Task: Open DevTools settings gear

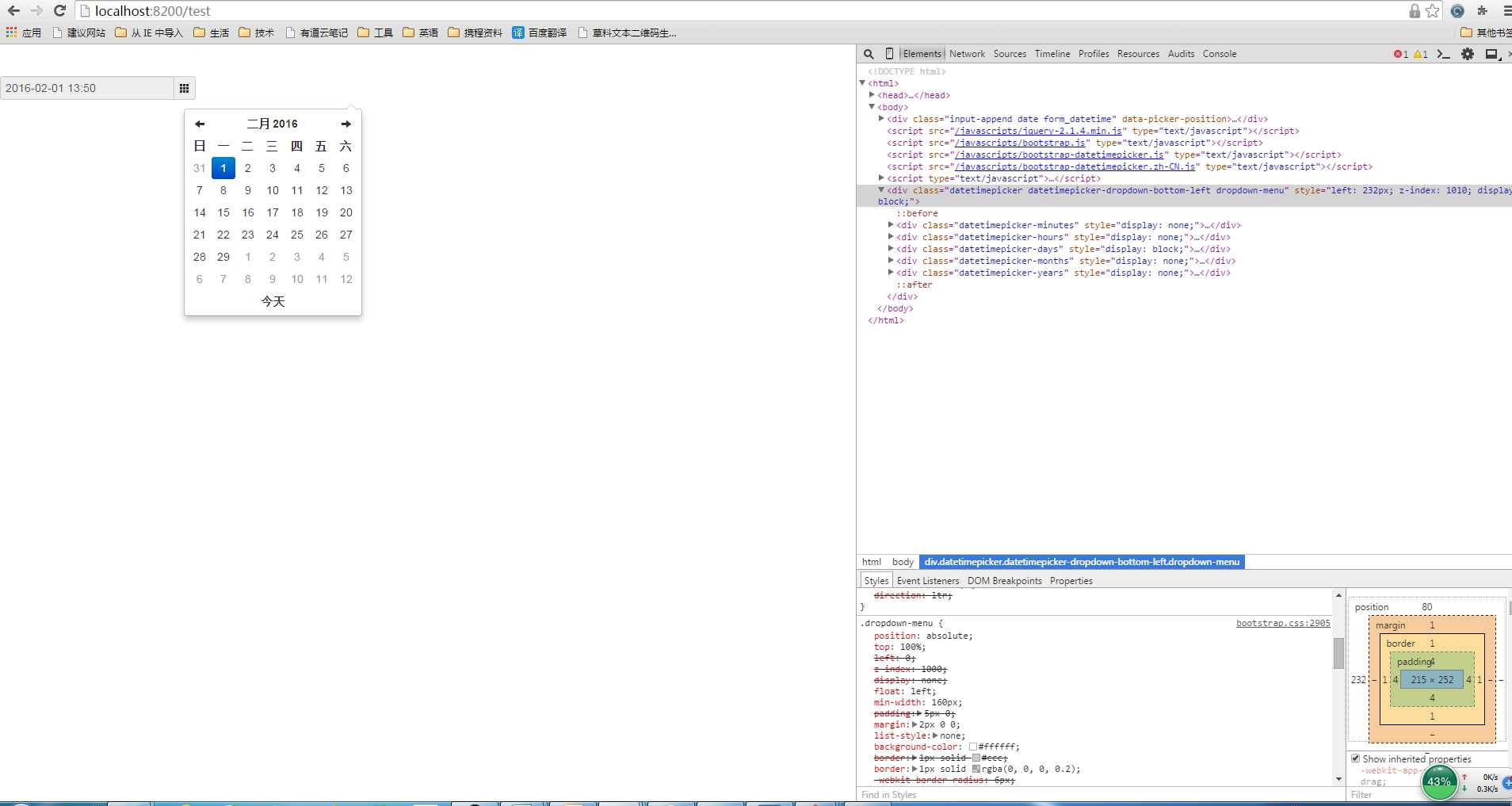Action: [x=1468, y=54]
